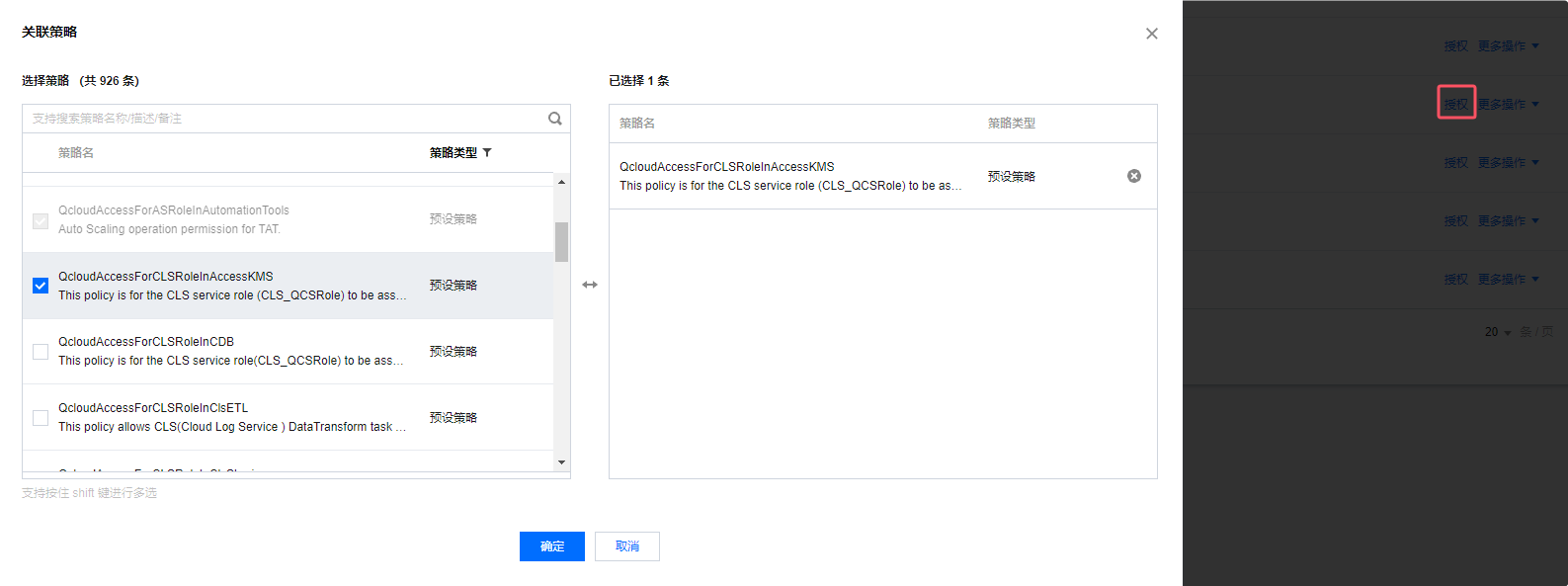Click 策略名 column header in left list
The width and height of the screenshot is (1568, 586).
(x=76, y=153)
